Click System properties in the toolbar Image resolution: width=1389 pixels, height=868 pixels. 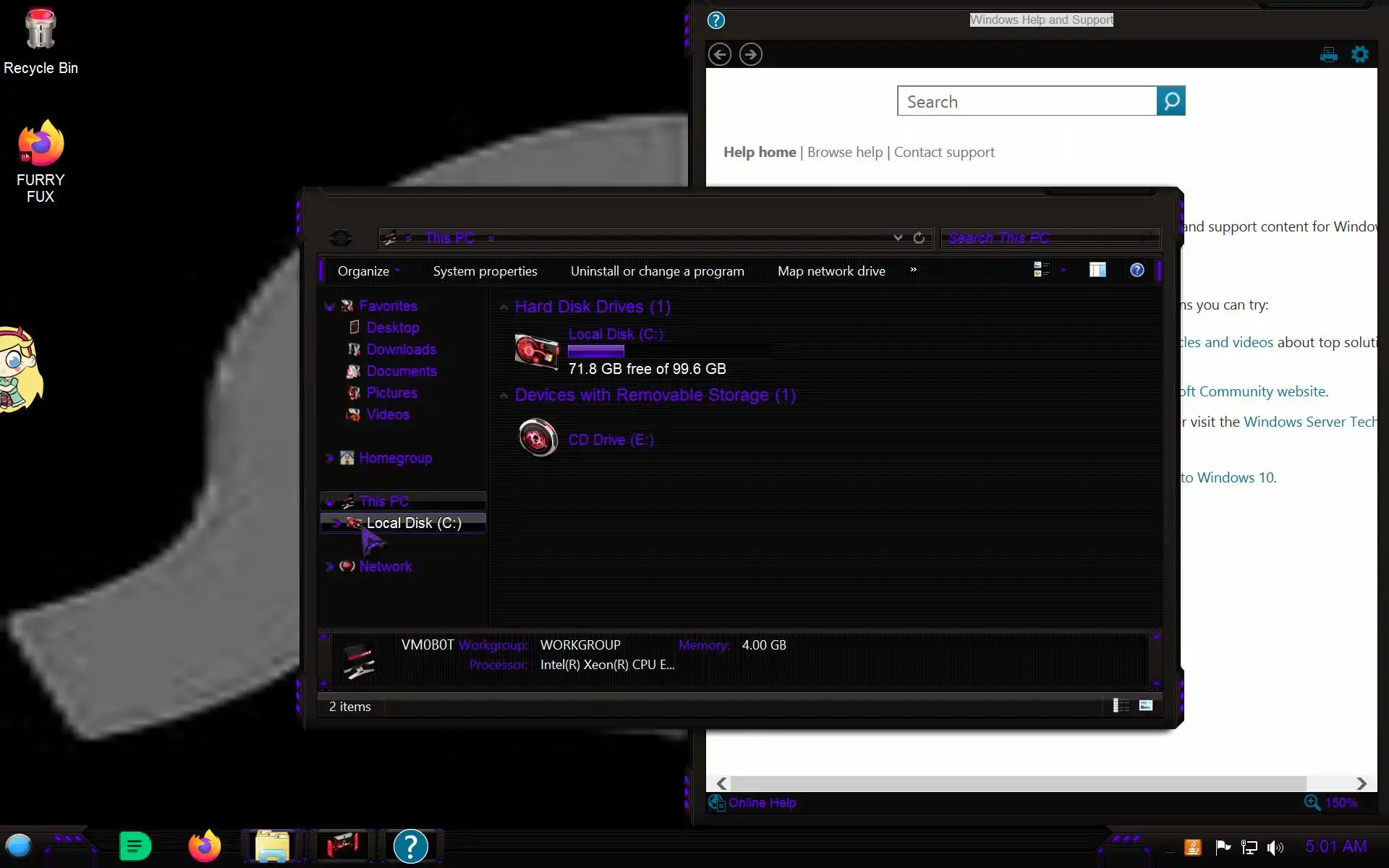coord(485,271)
